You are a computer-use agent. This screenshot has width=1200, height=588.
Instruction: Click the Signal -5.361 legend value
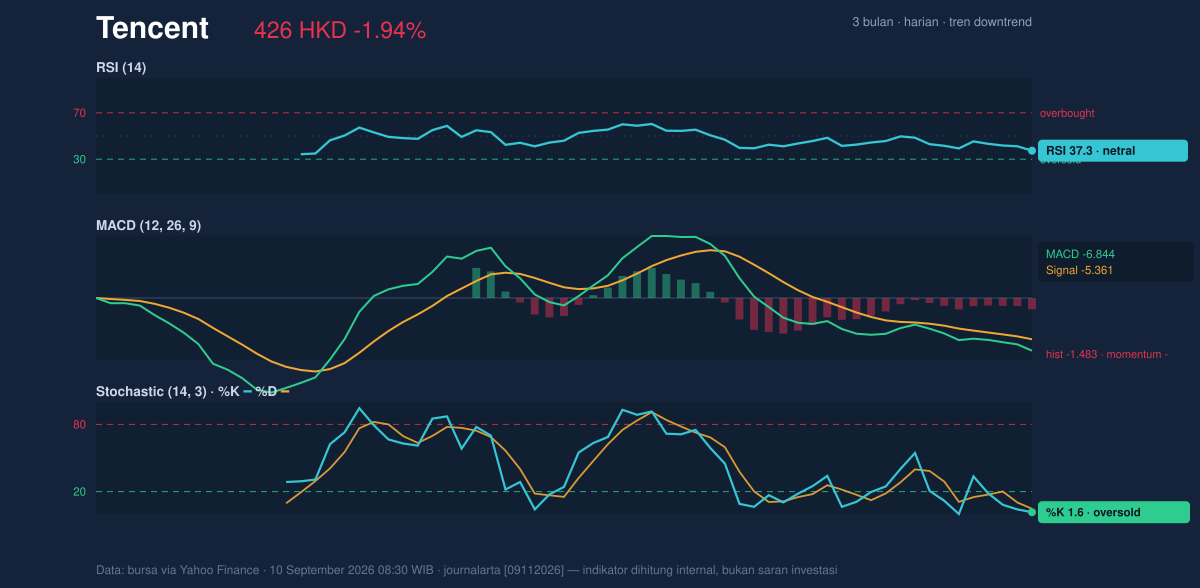pyautogui.click(x=1080, y=270)
